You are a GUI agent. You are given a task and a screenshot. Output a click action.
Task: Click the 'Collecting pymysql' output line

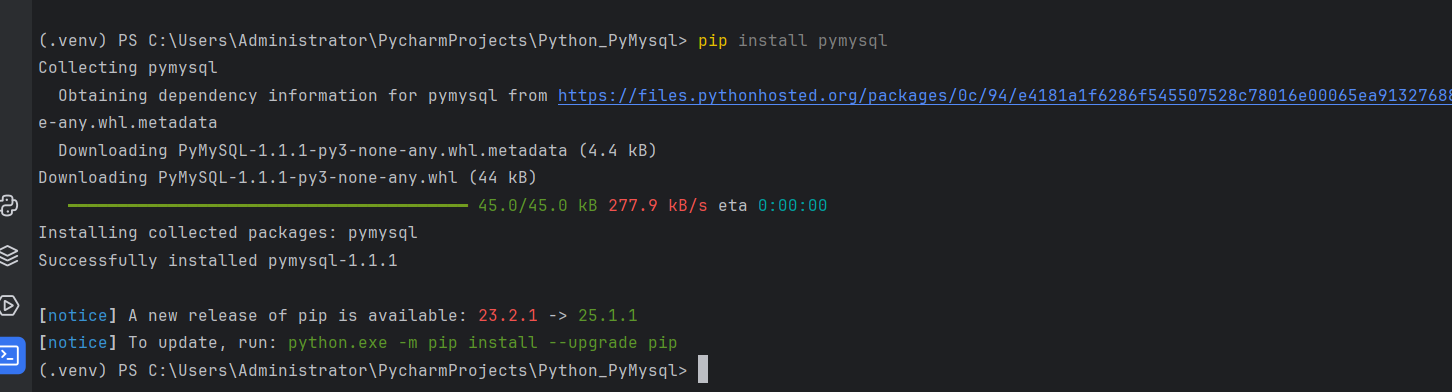128,68
